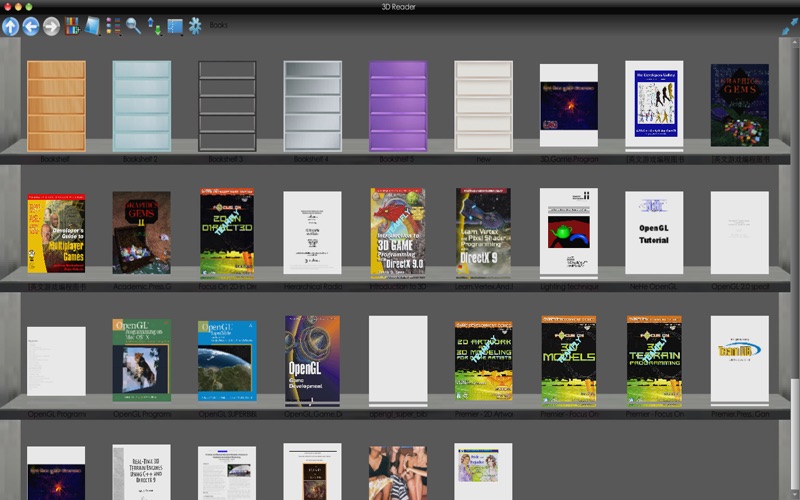Image resolution: width=800 pixels, height=500 pixels.
Task: Open settings with the blue gear icon
Action: click(195, 26)
